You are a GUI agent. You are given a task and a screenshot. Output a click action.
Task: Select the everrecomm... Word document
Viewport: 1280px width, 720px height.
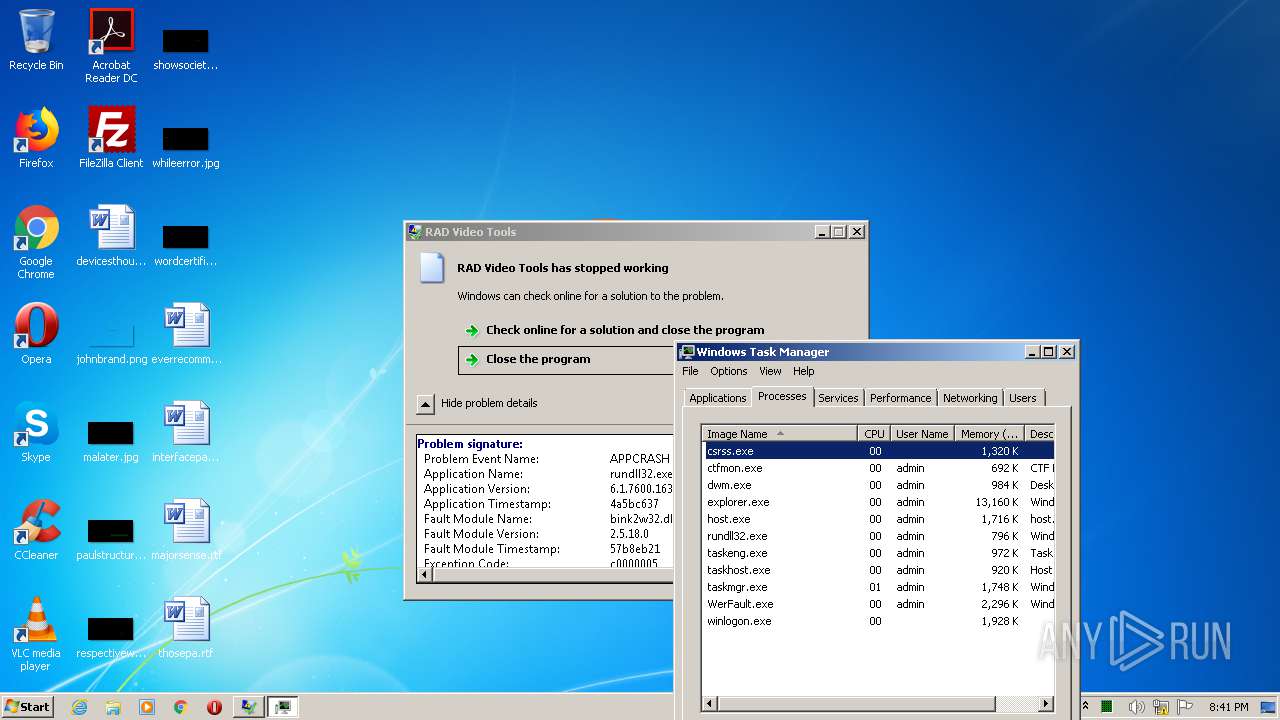point(186,334)
